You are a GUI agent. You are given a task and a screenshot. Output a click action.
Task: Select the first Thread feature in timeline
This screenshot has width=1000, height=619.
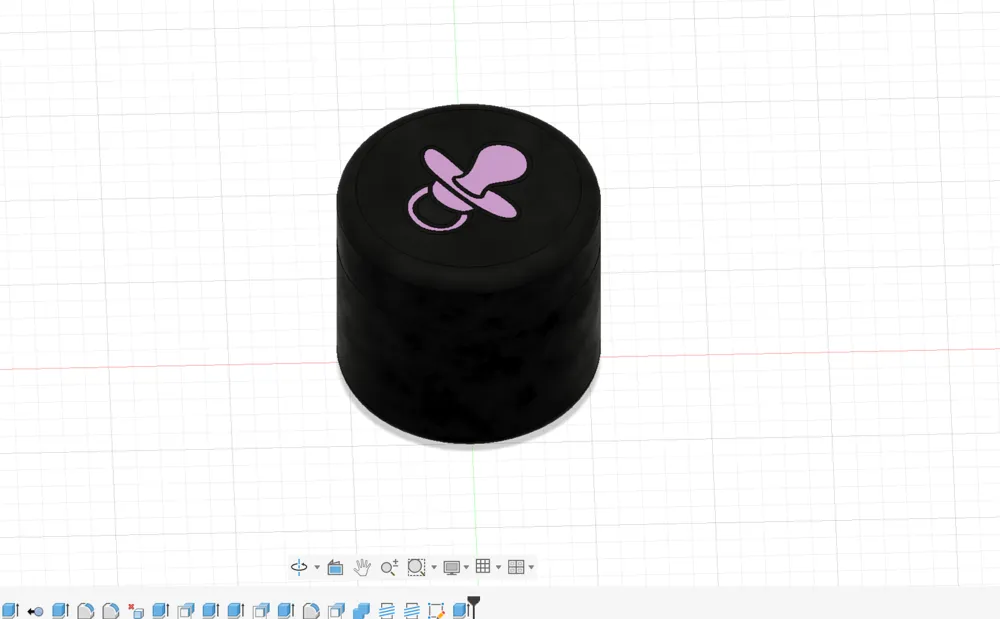[386, 611]
